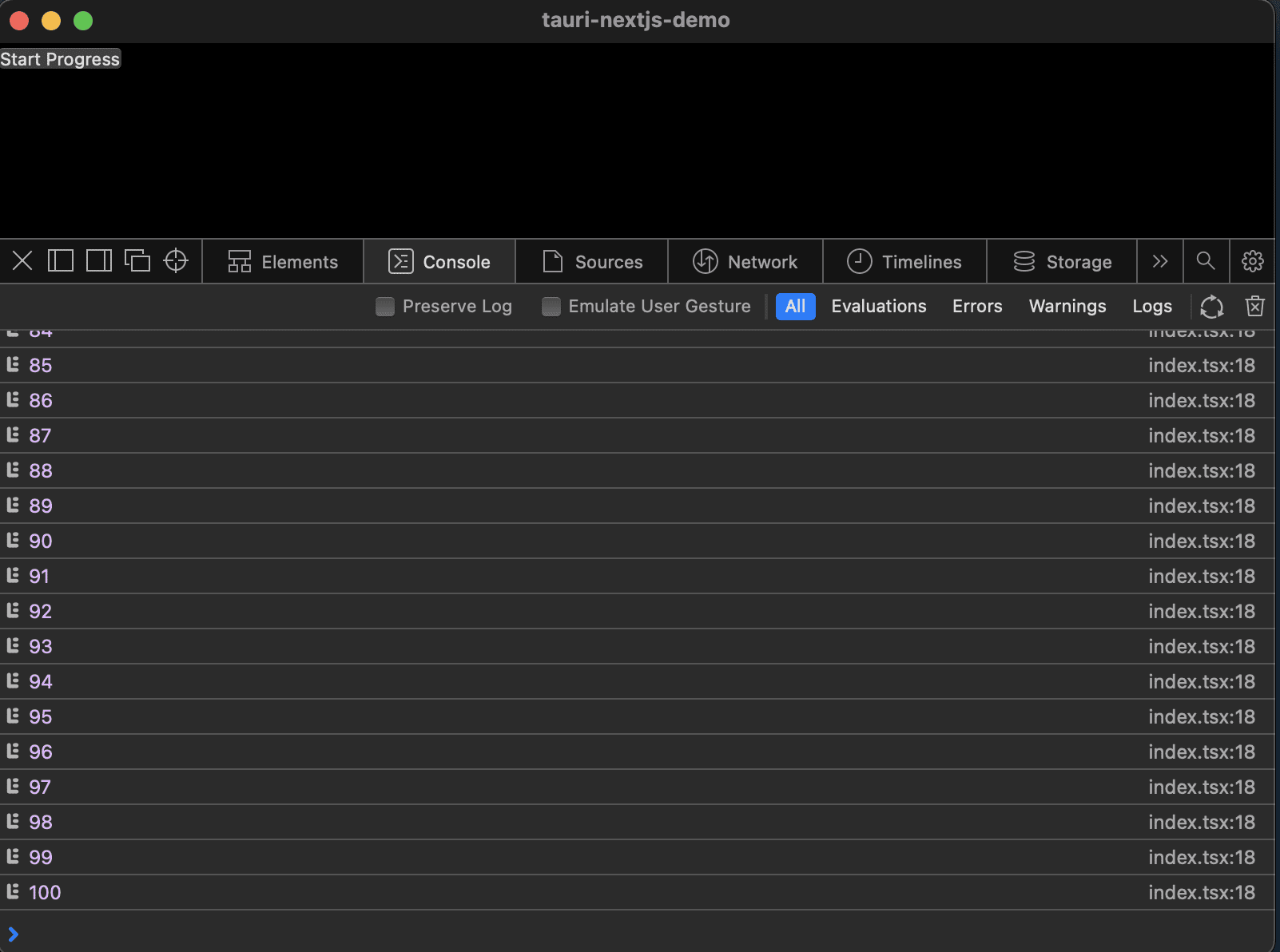Open the inspector search magnifier

coord(1206,261)
